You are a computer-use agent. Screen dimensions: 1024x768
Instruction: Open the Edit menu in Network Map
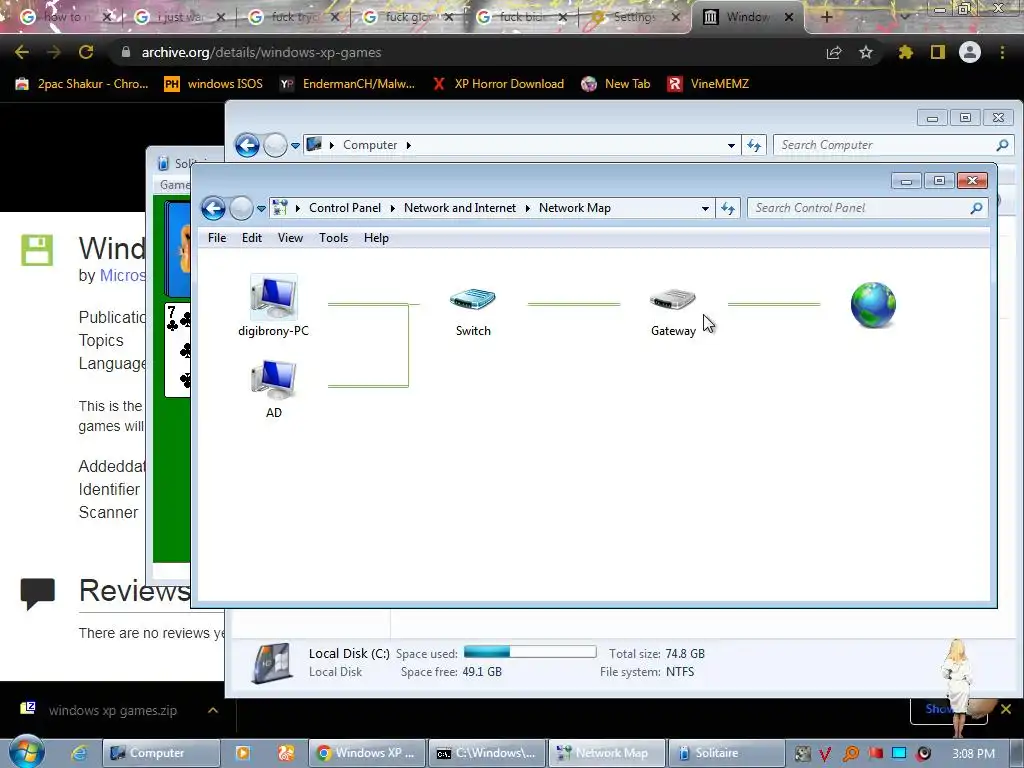pos(251,238)
